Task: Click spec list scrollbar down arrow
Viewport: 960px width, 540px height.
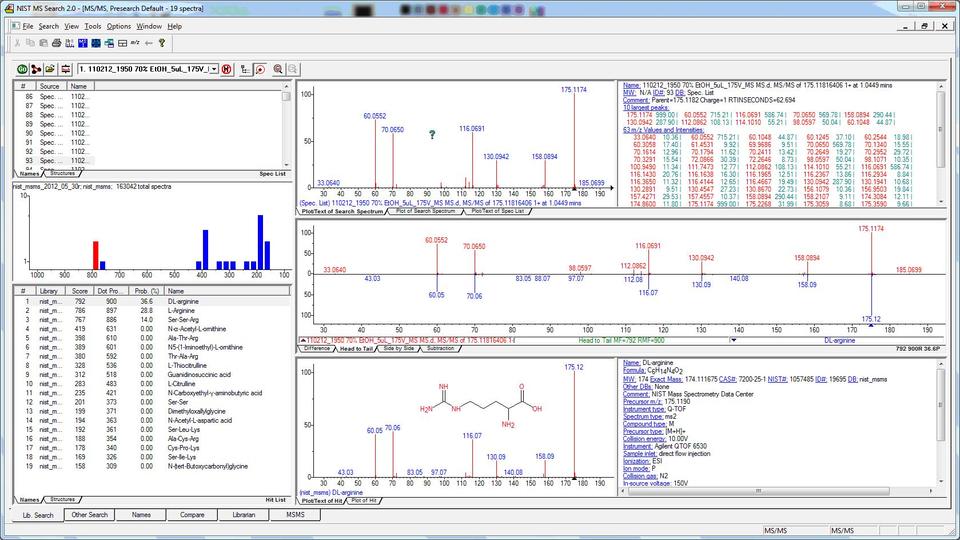Action: pos(287,163)
